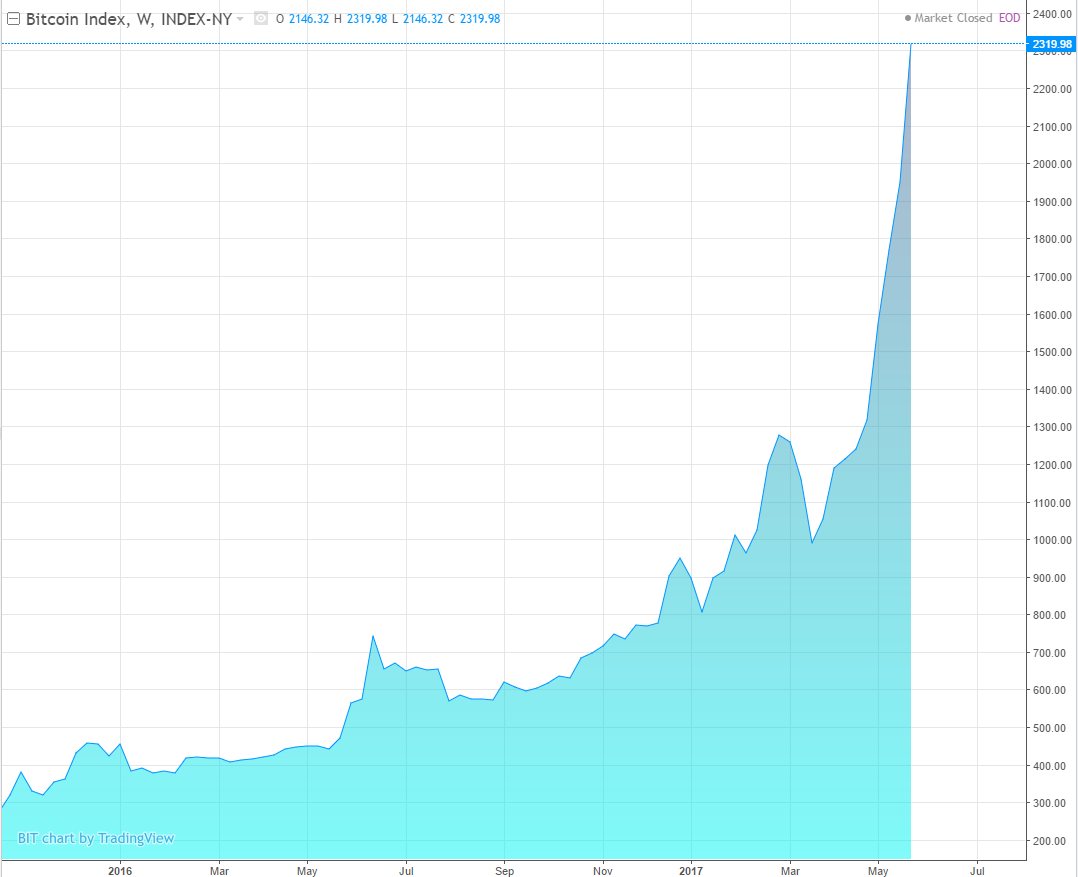Click the close value 2319.98 after C
Image resolution: width=1078 pixels, height=877 pixels.
coord(480,19)
